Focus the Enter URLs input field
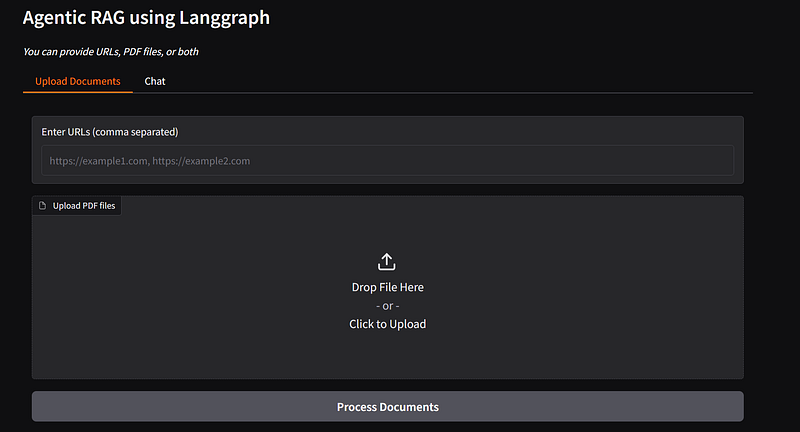 point(388,161)
